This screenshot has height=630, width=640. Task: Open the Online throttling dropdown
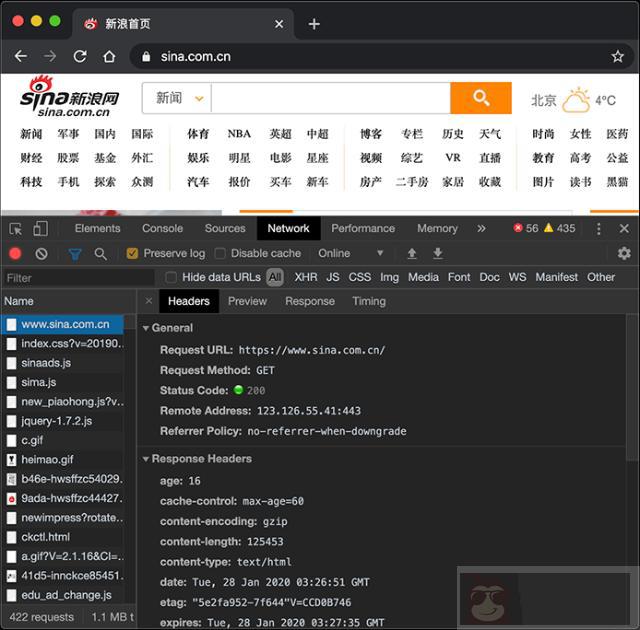point(351,253)
